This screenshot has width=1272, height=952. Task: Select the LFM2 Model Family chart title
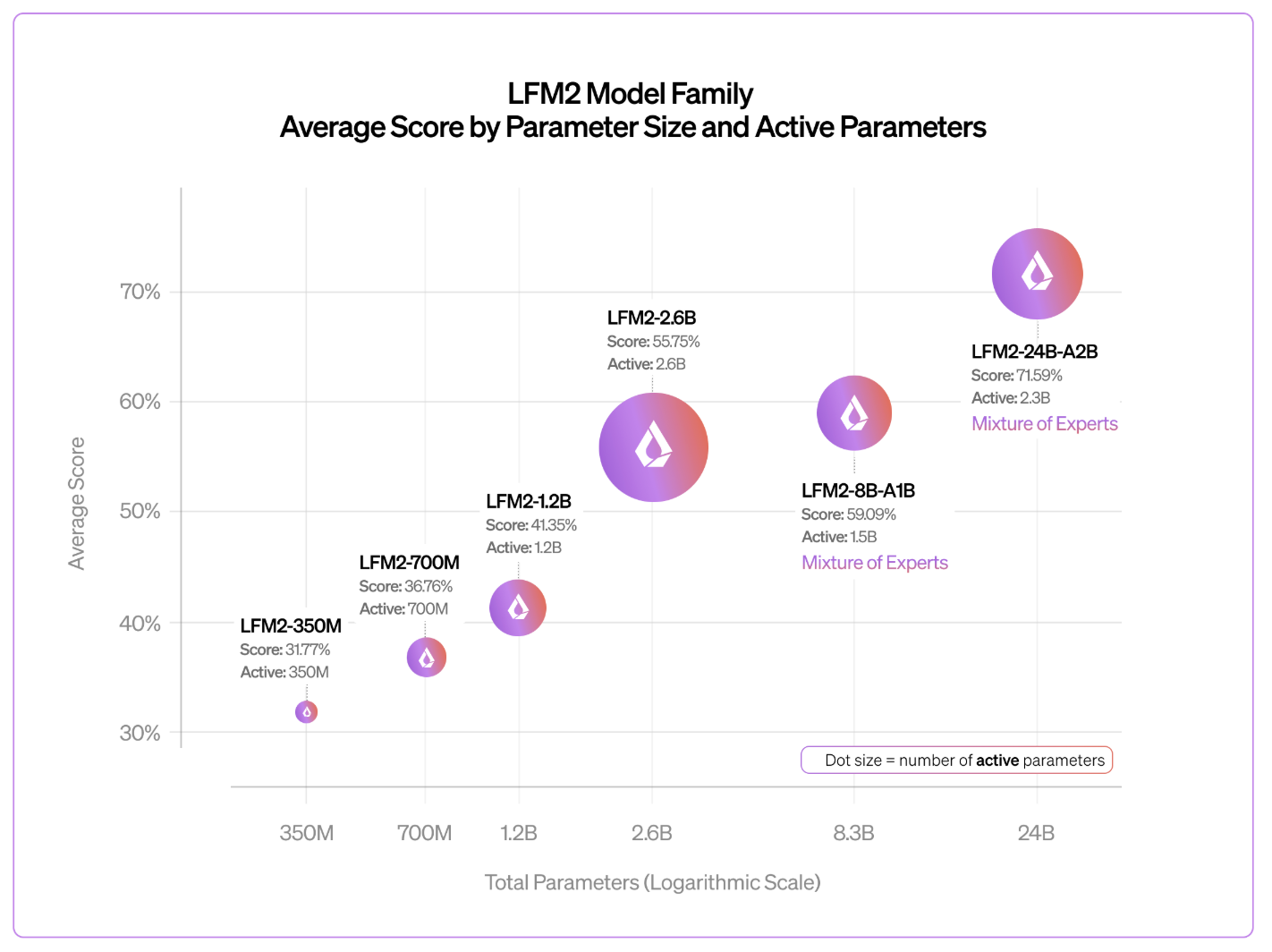pyautogui.click(x=631, y=94)
